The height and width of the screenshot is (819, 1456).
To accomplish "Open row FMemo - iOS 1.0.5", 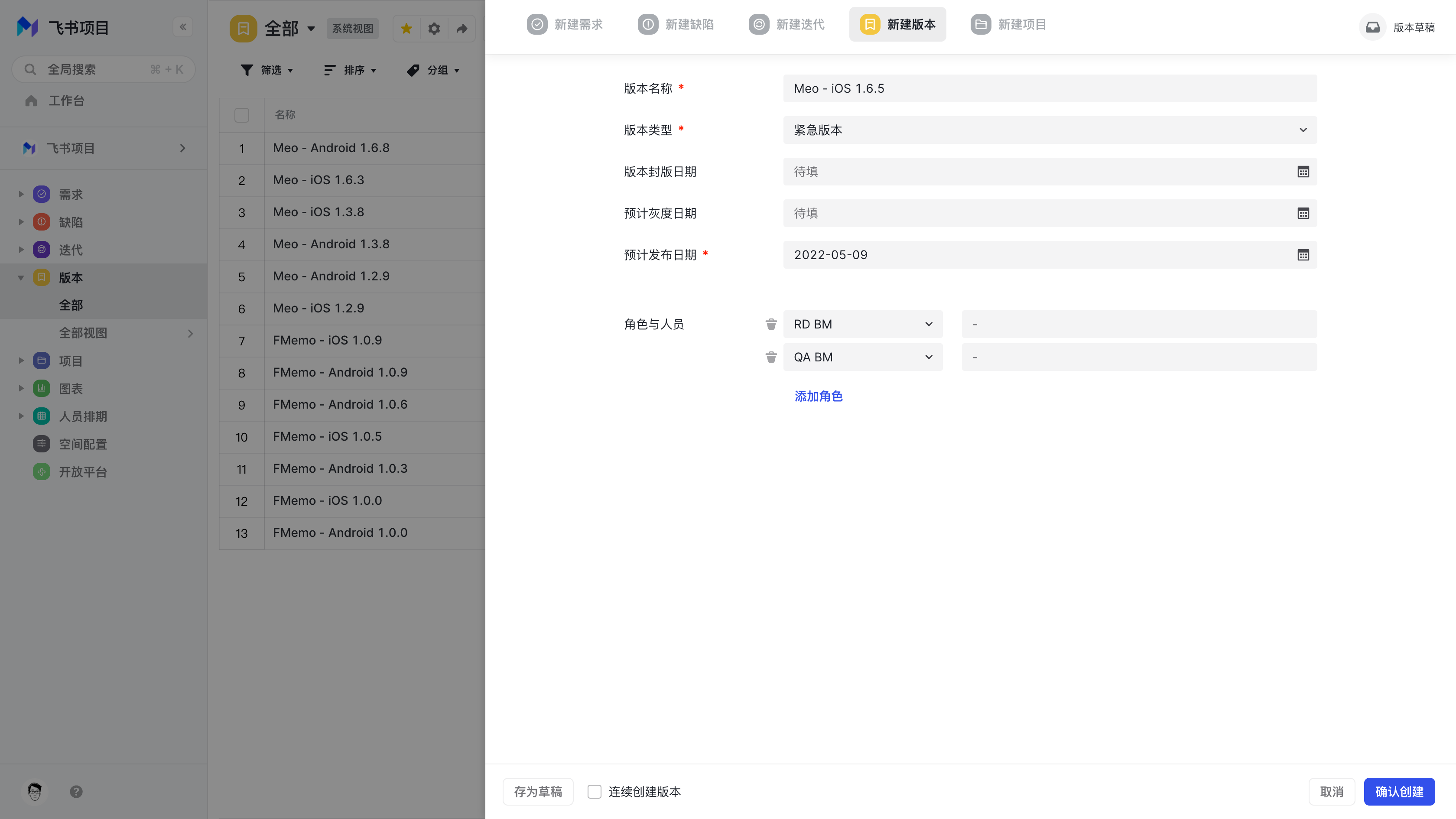I will coord(327,436).
